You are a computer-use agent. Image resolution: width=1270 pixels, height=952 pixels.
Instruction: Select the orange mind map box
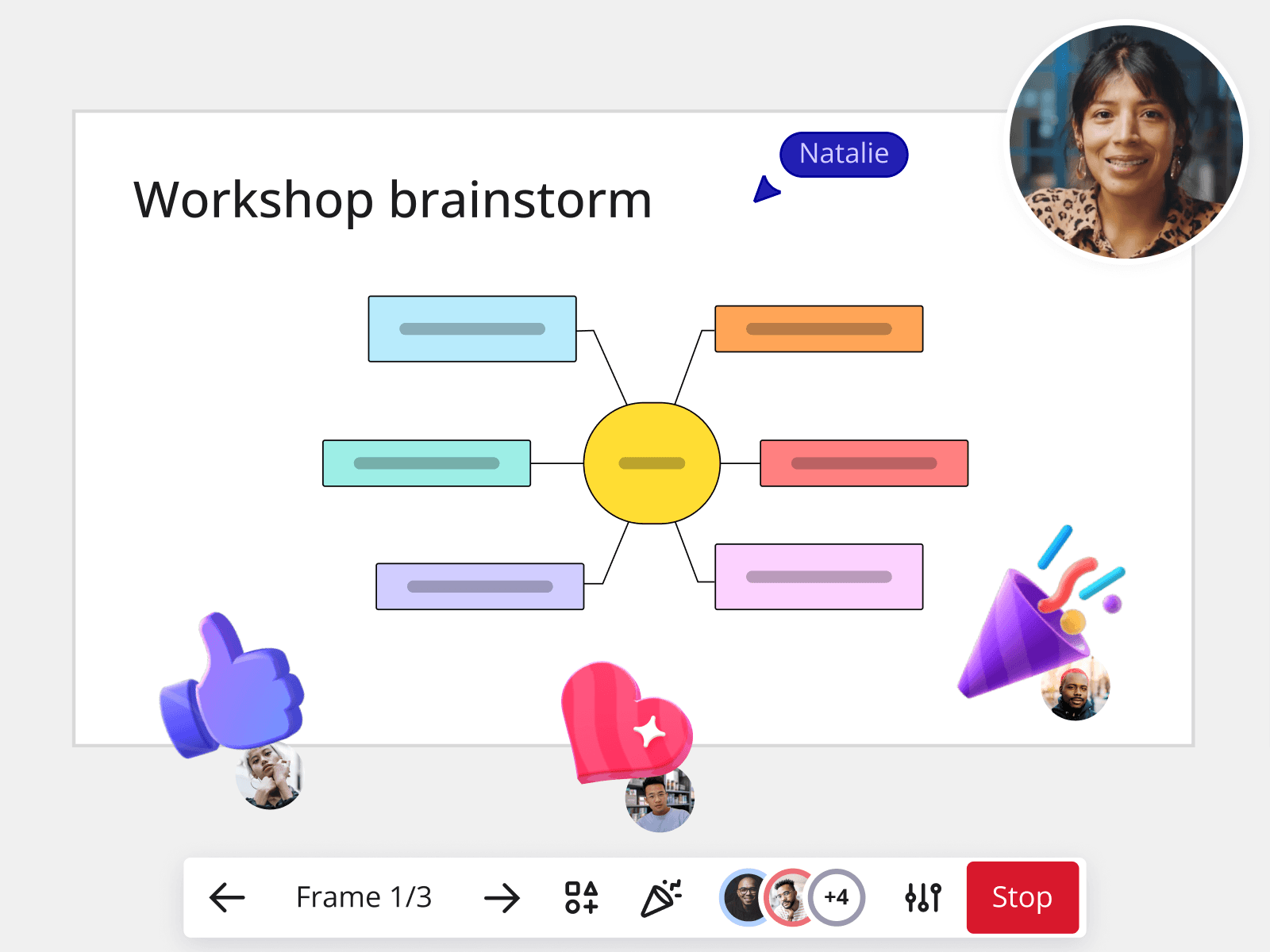[x=818, y=328]
